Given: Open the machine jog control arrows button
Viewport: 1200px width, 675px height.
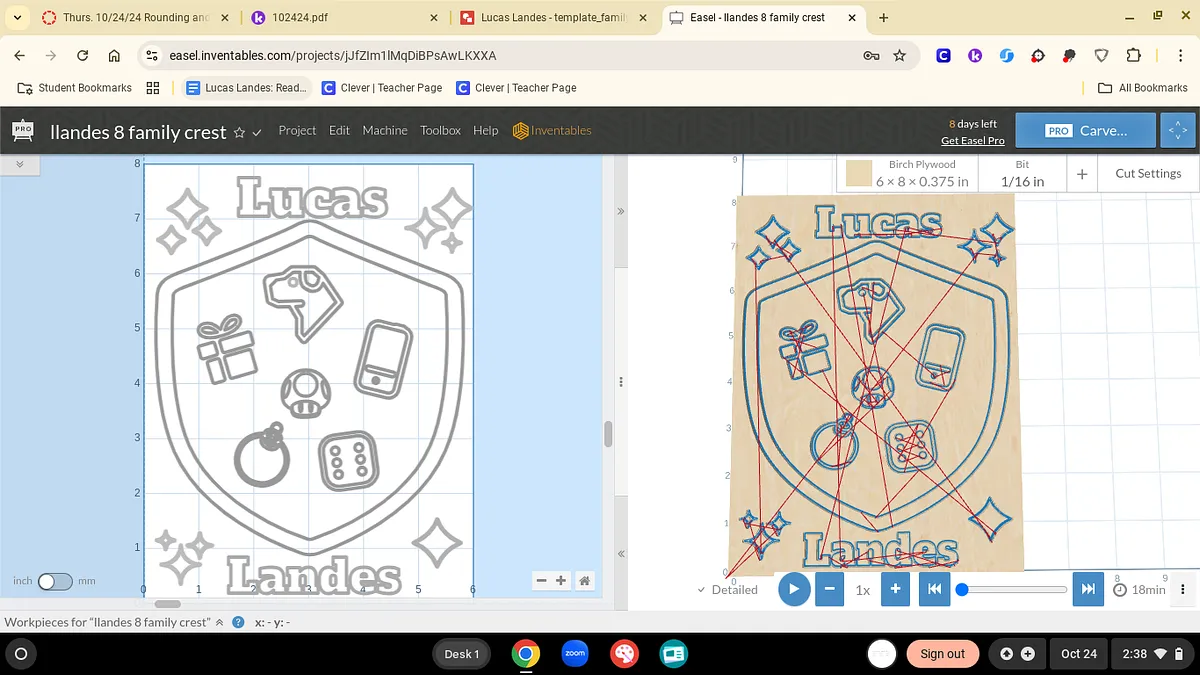Looking at the screenshot, I should click(1177, 131).
